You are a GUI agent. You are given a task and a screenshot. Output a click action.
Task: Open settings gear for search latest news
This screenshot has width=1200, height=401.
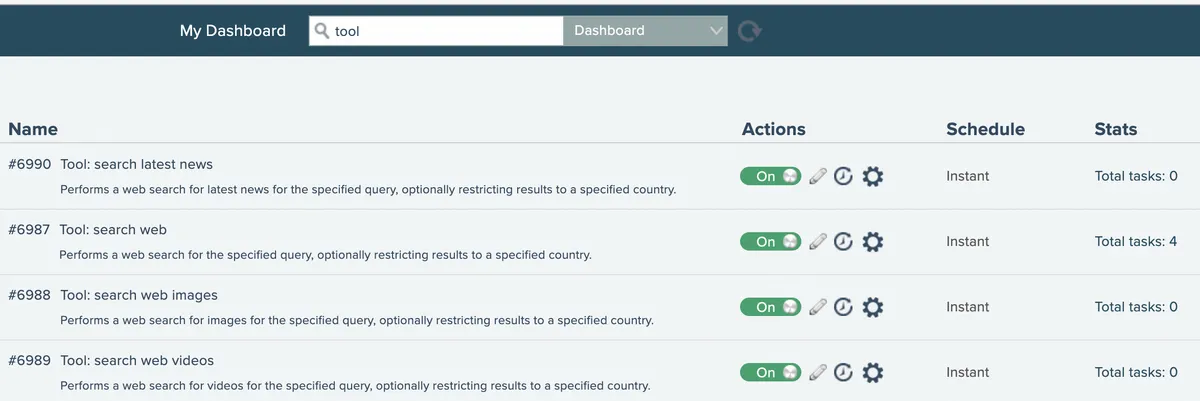(x=873, y=176)
